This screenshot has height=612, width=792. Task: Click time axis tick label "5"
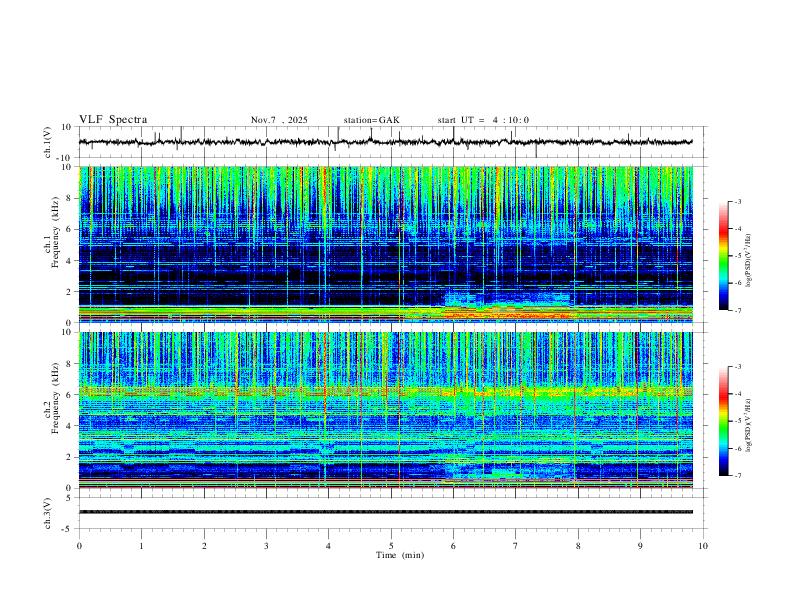point(391,546)
